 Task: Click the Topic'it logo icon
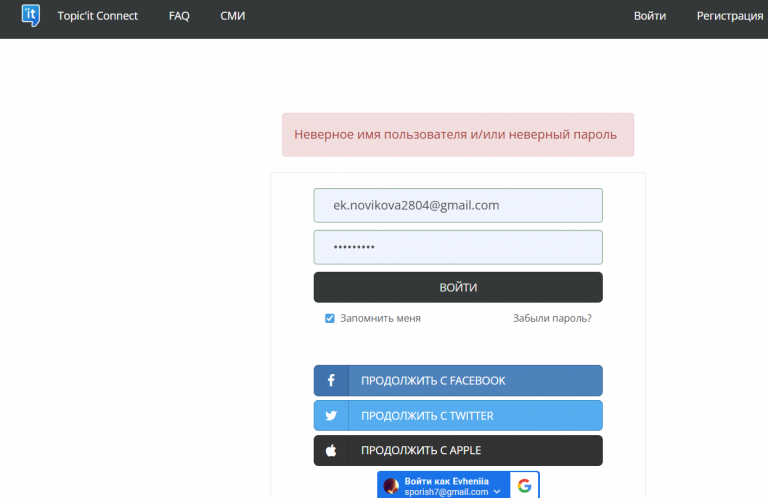[30, 15]
